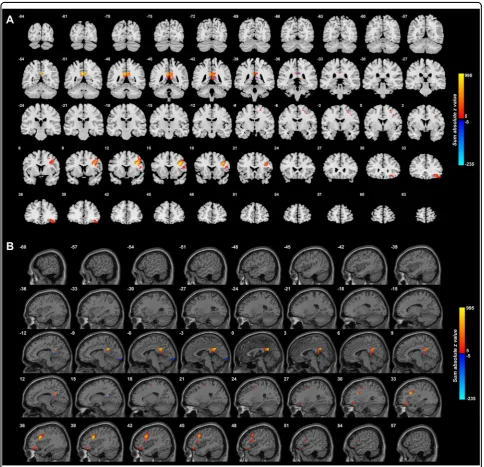
Task: Select panel A coronal slice labeled -84
Action: tap(40, 36)
